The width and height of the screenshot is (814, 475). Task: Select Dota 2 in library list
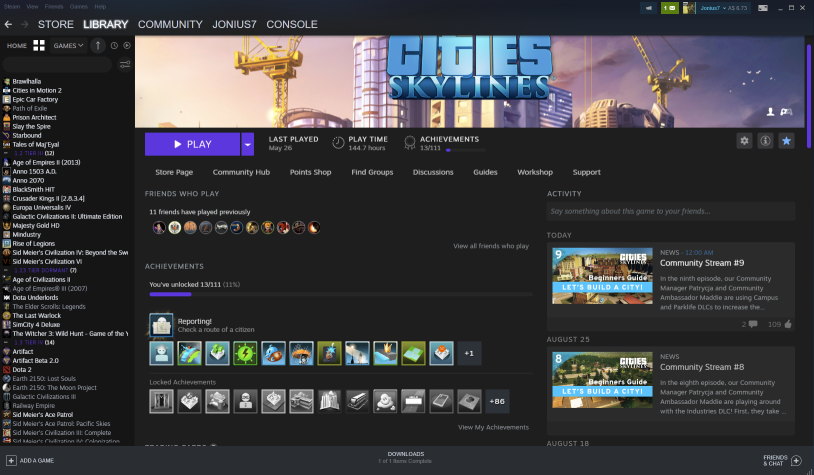22,370
